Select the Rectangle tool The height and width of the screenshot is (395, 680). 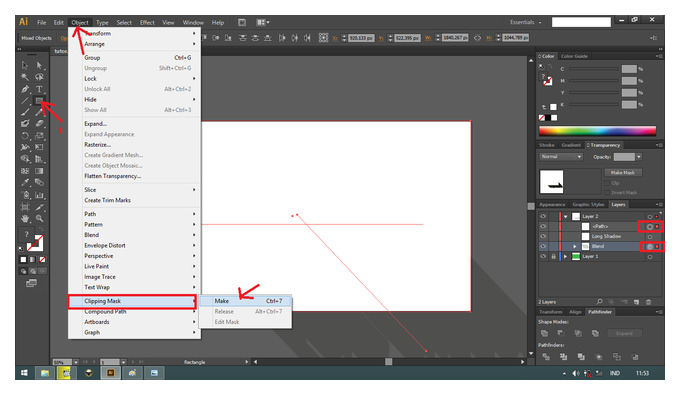click(x=39, y=101)
